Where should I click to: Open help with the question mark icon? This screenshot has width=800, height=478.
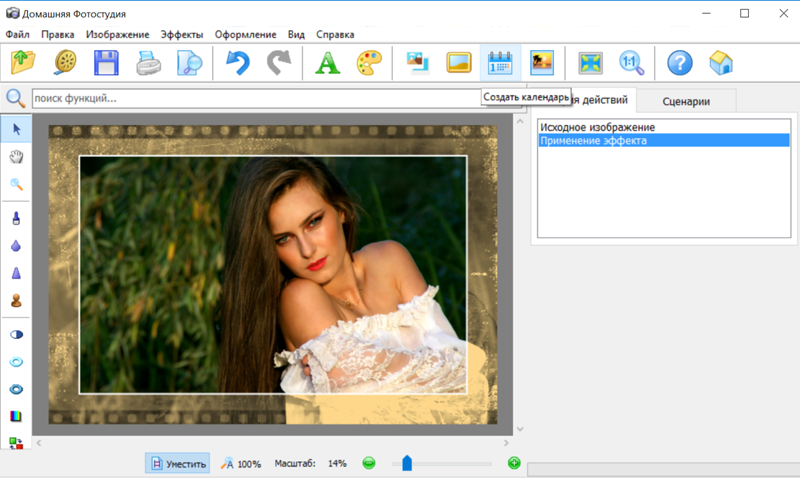pos(680,63)
